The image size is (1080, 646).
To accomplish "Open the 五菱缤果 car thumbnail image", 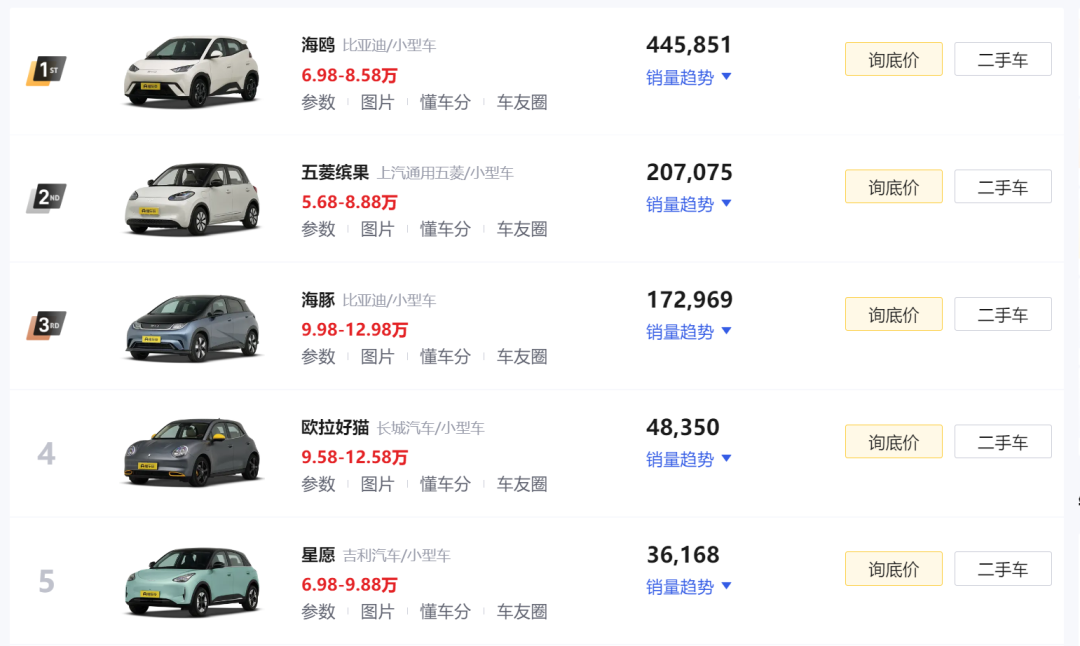I will coord(192,199).
